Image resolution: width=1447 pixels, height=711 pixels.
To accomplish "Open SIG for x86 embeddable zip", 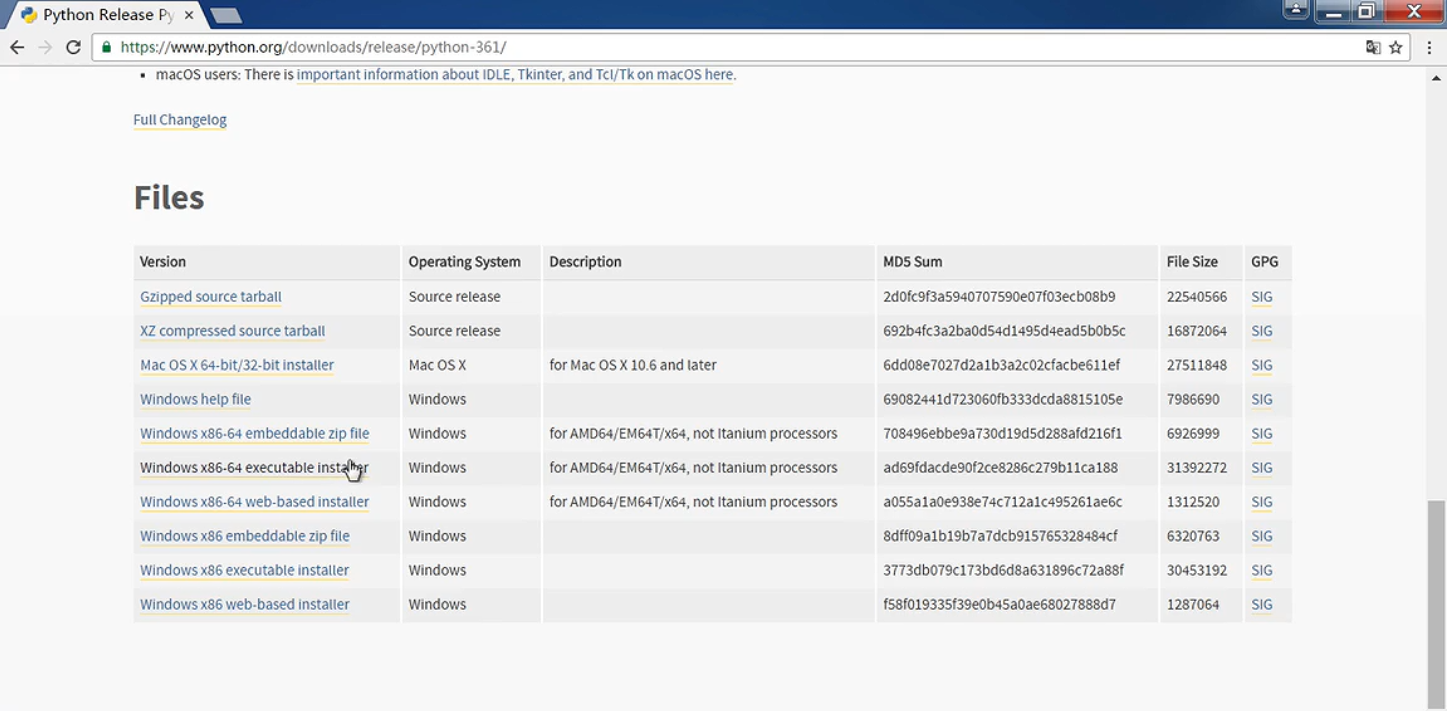I will tap(1262, 536).
